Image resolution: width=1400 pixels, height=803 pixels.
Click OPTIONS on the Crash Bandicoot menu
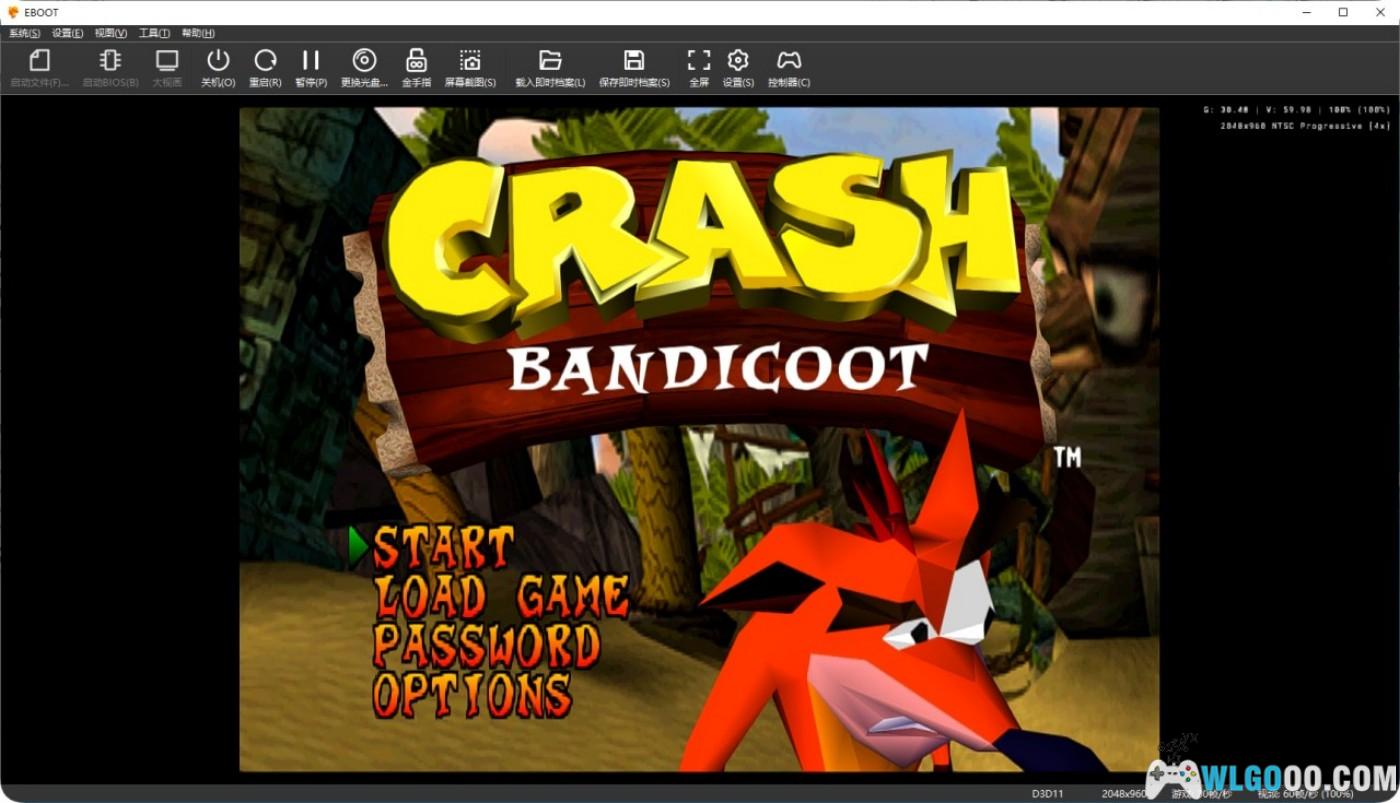pos(472,694)
